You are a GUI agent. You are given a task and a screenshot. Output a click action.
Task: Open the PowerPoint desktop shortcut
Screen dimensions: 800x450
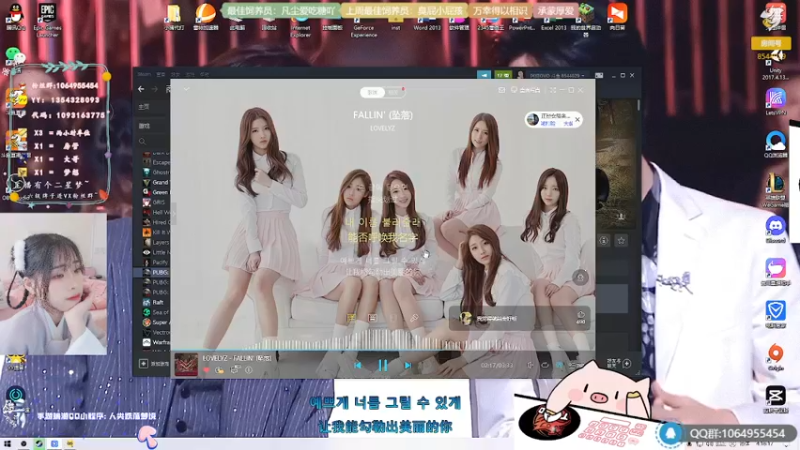click(x=521, y=23)
